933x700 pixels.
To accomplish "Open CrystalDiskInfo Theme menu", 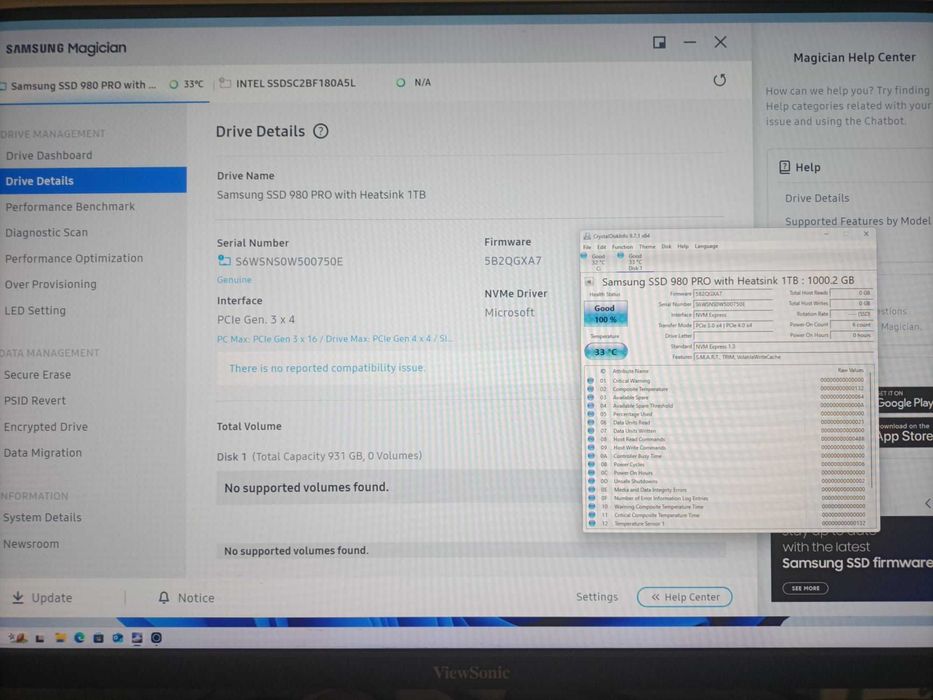I will pos(647,246).
